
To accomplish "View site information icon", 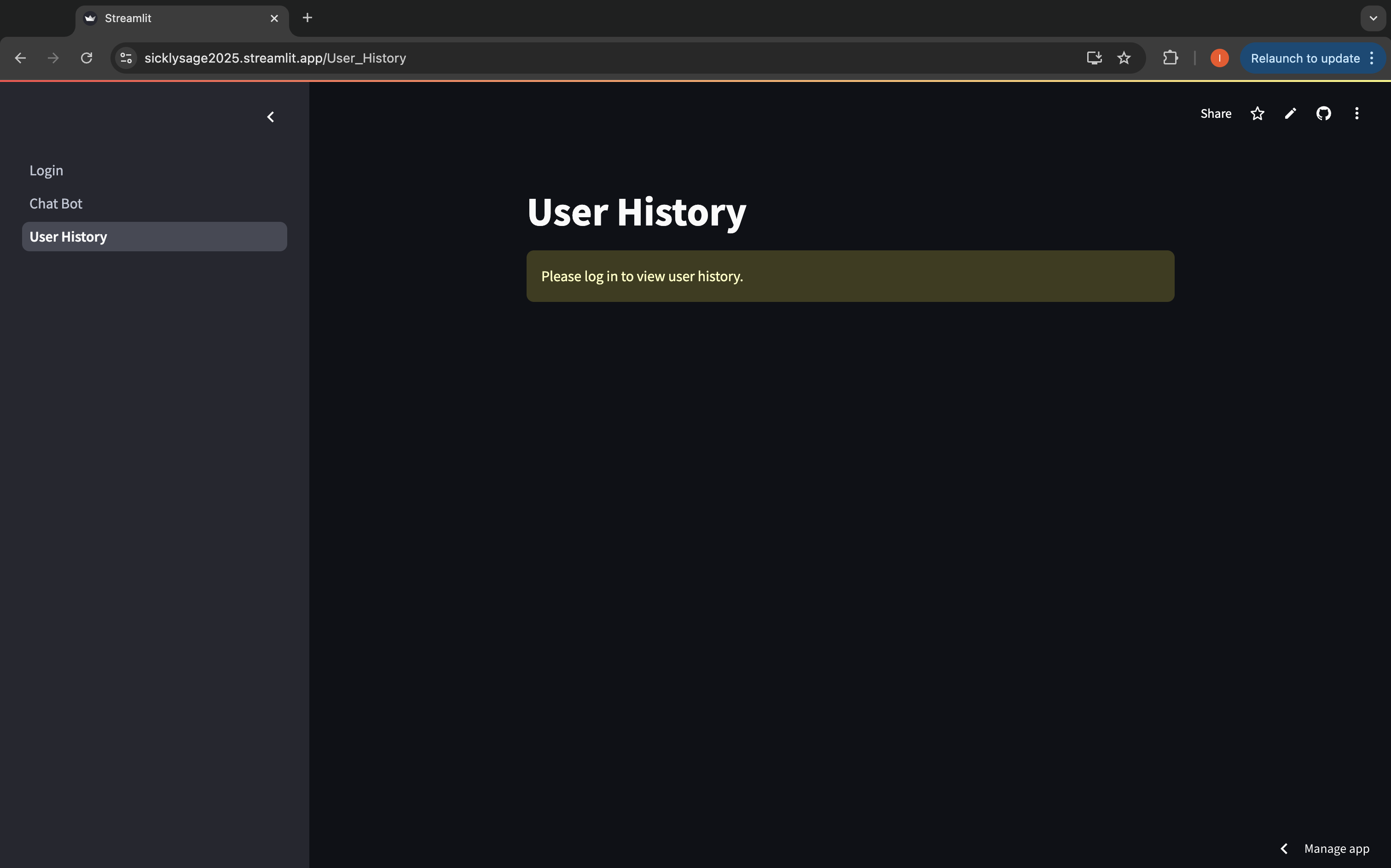I will [126, 58].
